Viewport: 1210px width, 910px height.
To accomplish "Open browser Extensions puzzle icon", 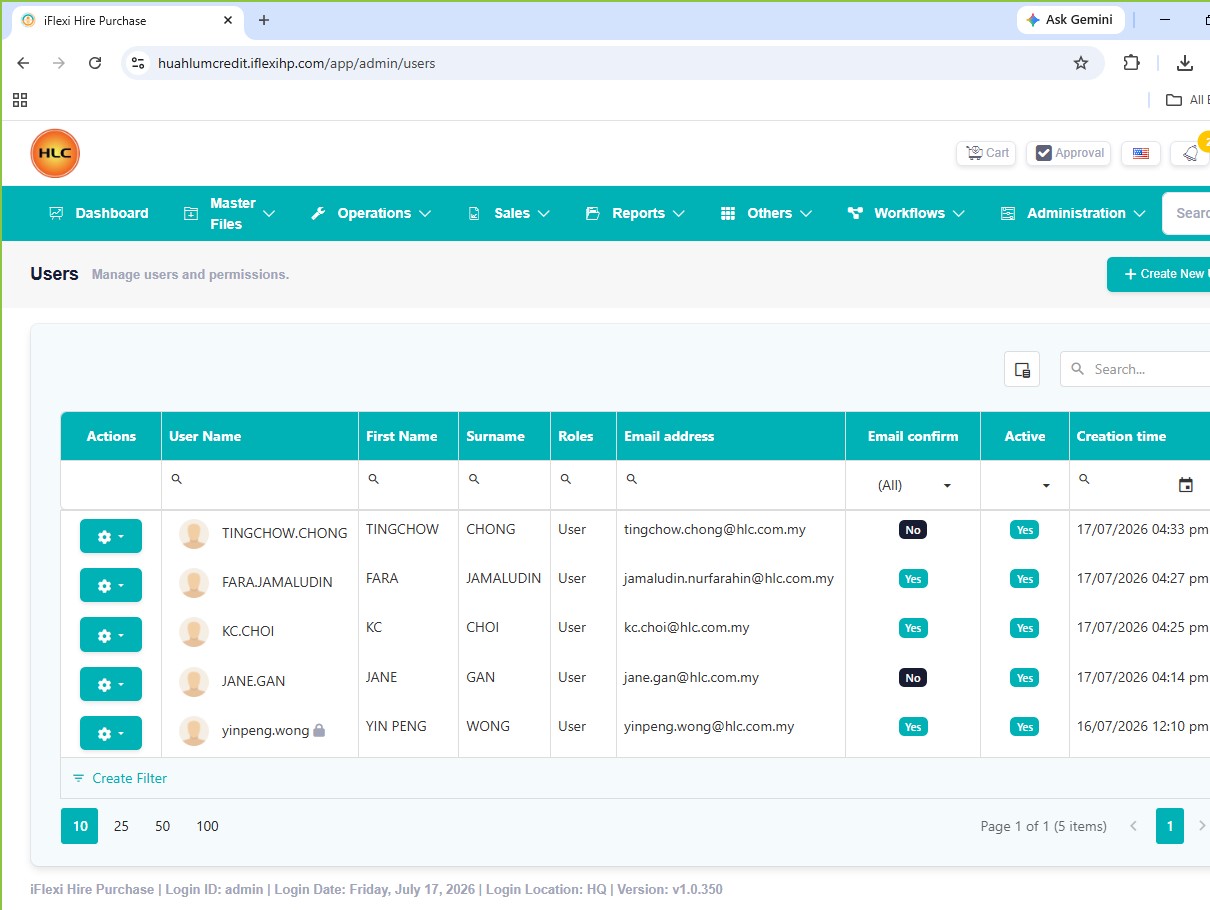I will [1131, 63].
